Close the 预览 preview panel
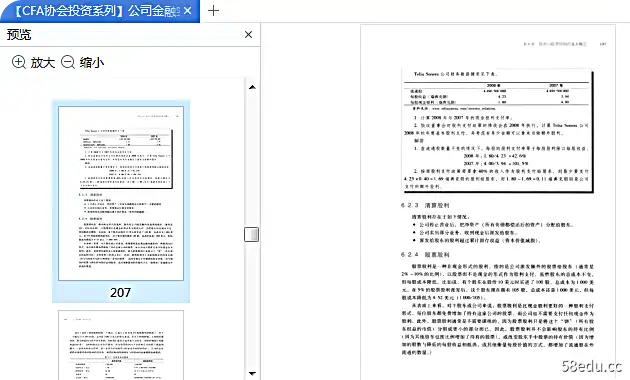Screen dimensions: 630x380 248,35
